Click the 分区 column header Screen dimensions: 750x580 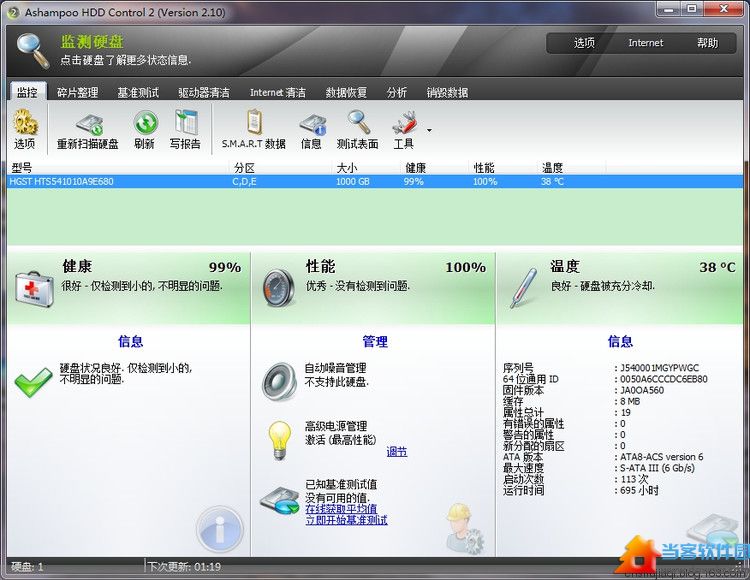point(244,167)
